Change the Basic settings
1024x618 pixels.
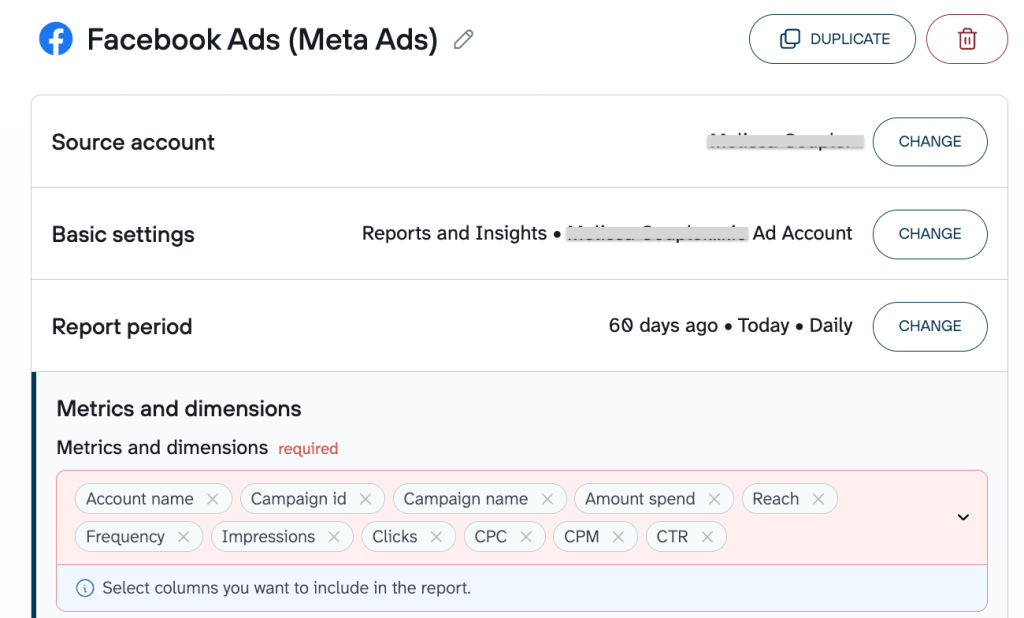pos(929,234)
